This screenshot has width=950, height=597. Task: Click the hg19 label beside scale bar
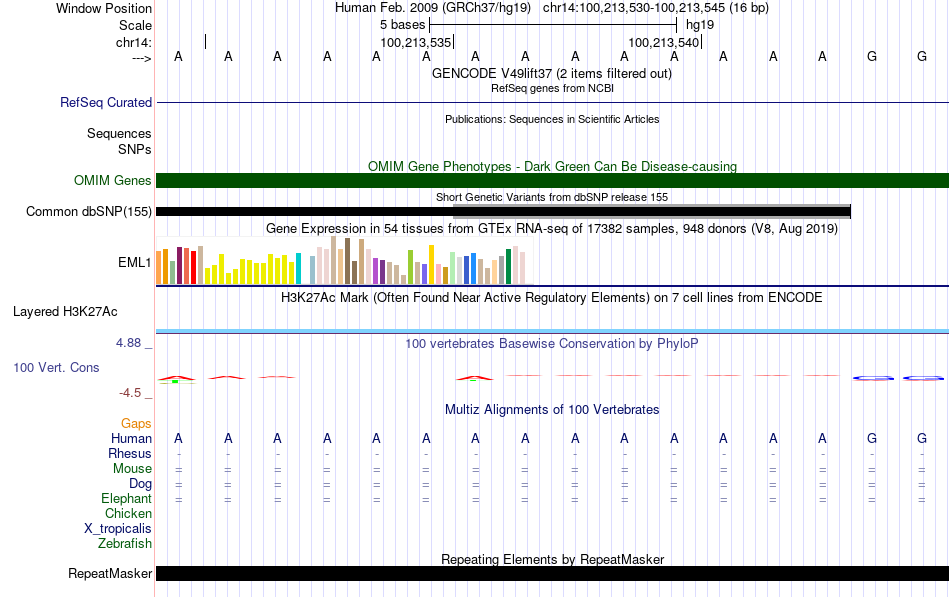700,25
